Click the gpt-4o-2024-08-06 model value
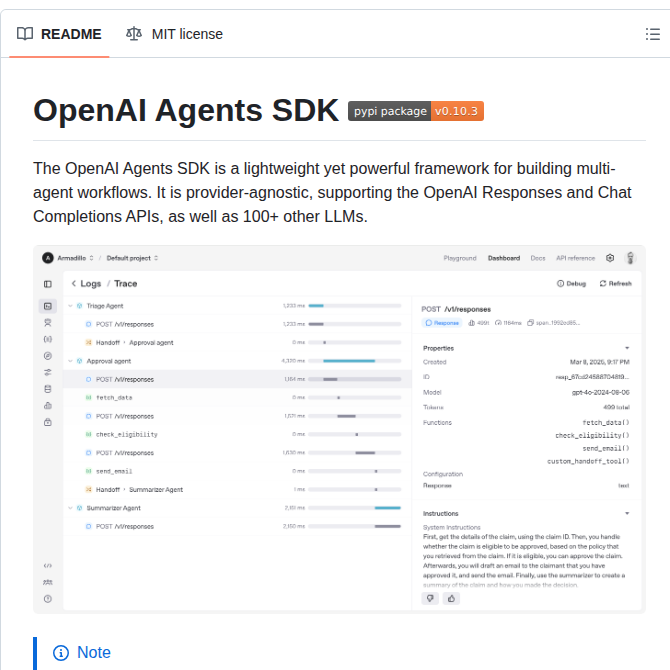670x670 pixels. click(x=600, y=392)
